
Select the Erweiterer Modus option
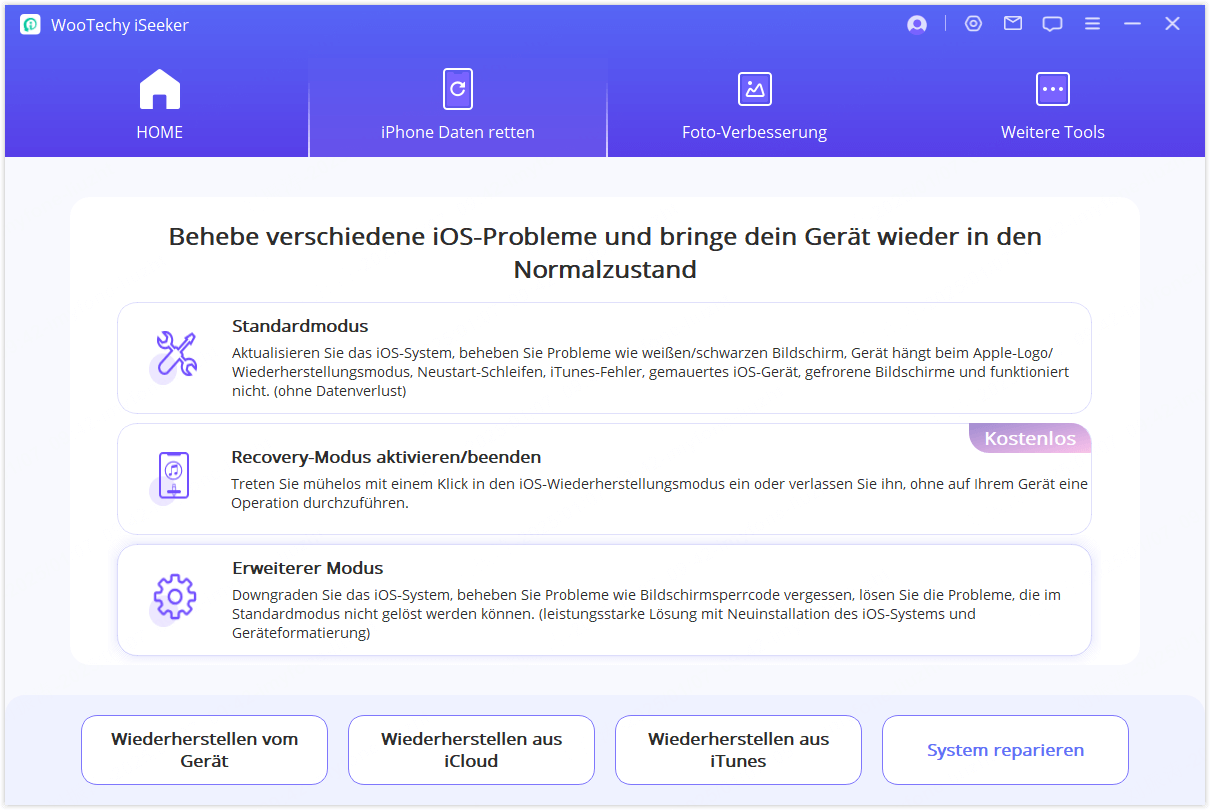coord(605,598)
